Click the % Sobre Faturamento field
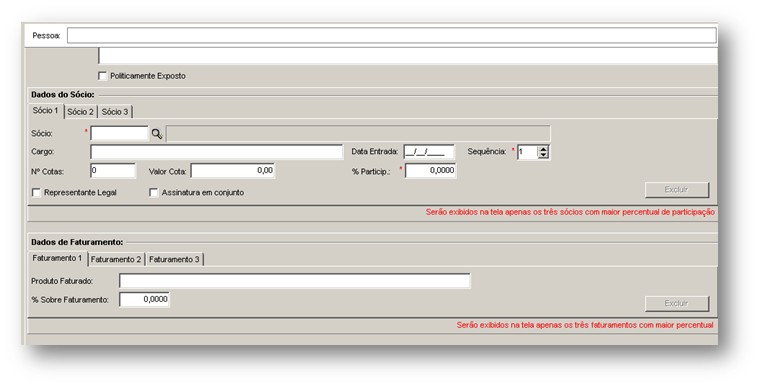 point(144,300)
